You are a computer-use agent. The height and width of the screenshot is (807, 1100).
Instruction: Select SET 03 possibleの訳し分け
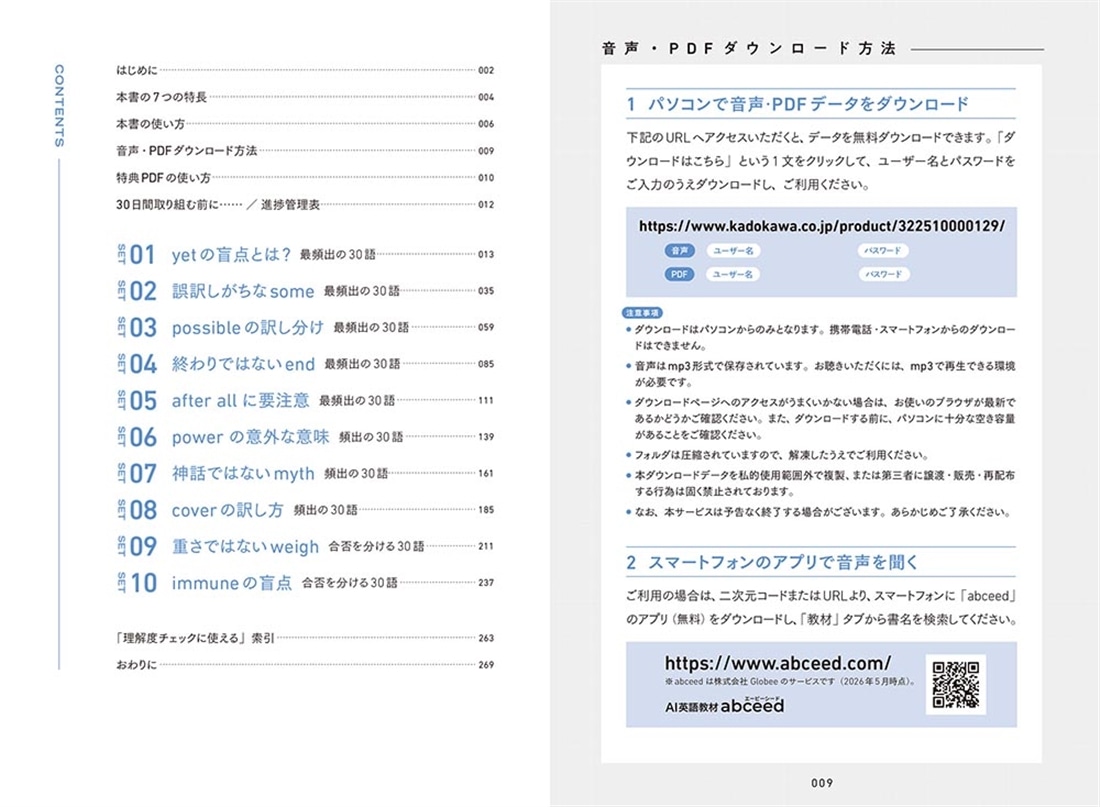(x=304, y=327)
